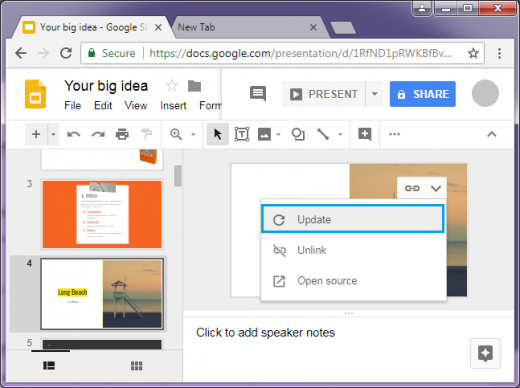Image resolution: width=520 pixels, height=388 pixels.
Task: Open the Chrome profile user button
Action: 422,8
